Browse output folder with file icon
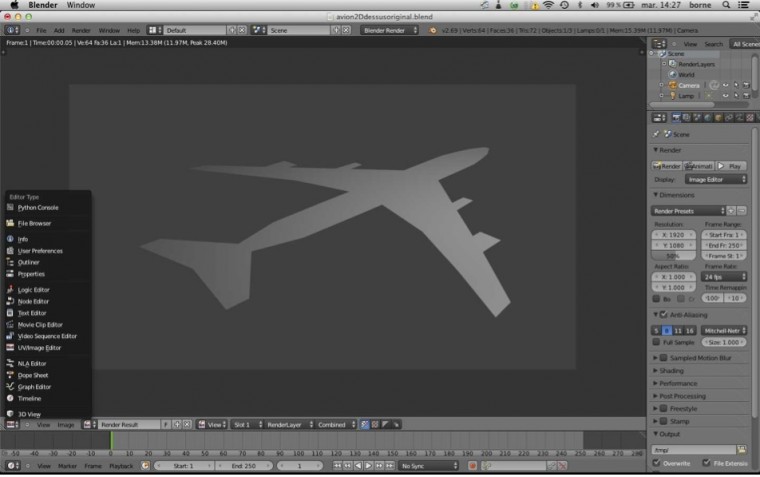Screen dimensions: 760x477 pos(741,450)
